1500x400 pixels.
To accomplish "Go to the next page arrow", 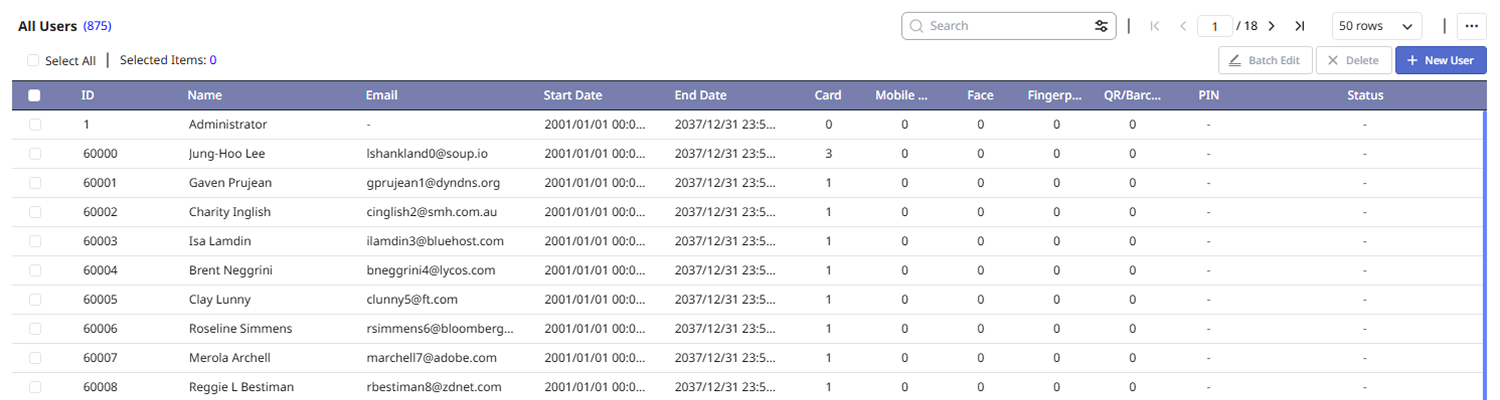I will tap(1271, 26).
